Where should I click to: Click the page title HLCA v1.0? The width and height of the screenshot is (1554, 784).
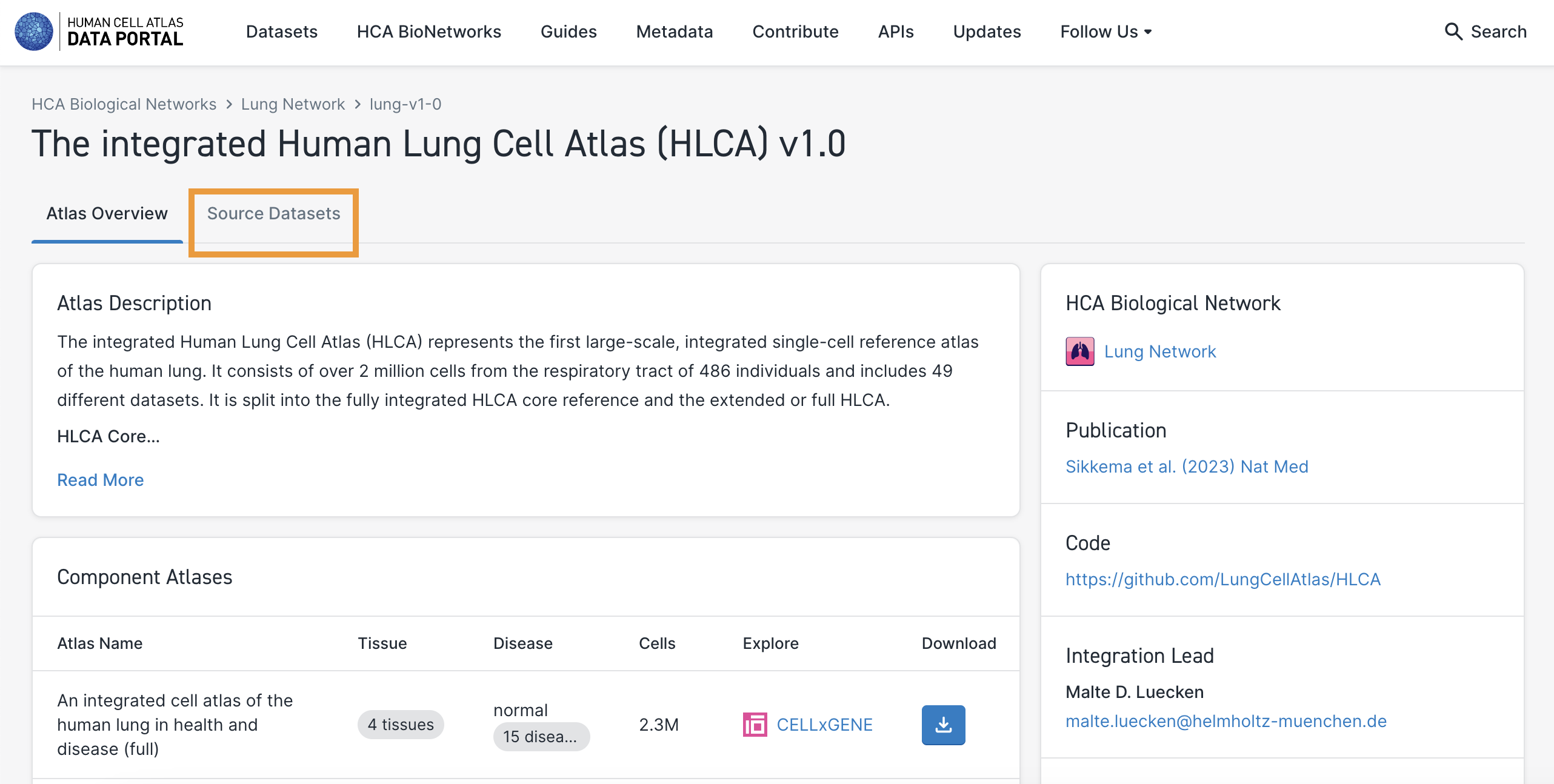coord(439,144)
